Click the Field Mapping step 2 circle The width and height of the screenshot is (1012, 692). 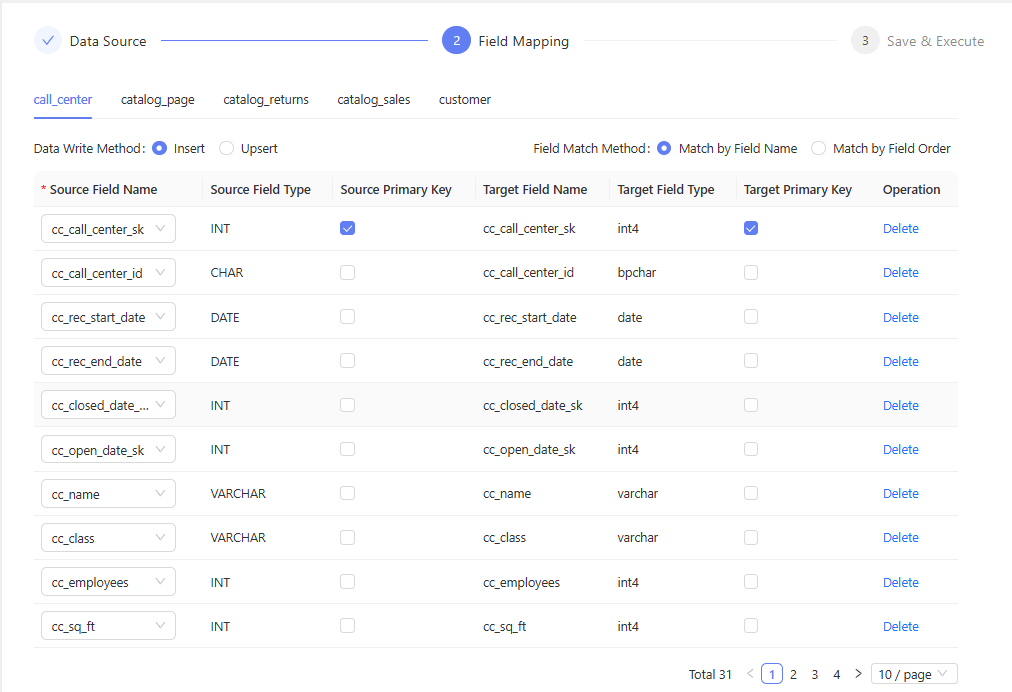[x=456, y=41]
